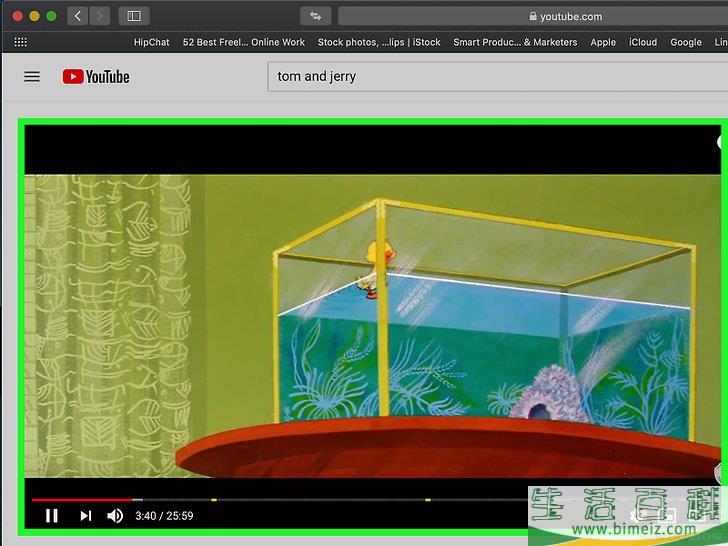Jump to the first yellow ad marker
728x546 pixels.
[214, 500]
